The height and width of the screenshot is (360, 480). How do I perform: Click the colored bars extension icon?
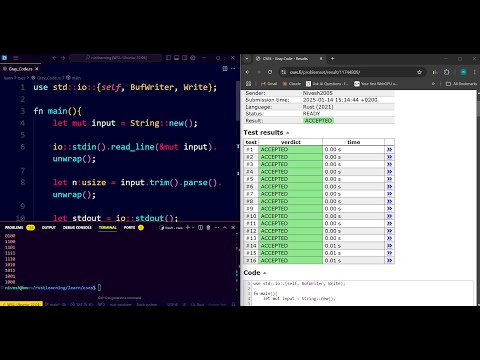pos(435,72)
